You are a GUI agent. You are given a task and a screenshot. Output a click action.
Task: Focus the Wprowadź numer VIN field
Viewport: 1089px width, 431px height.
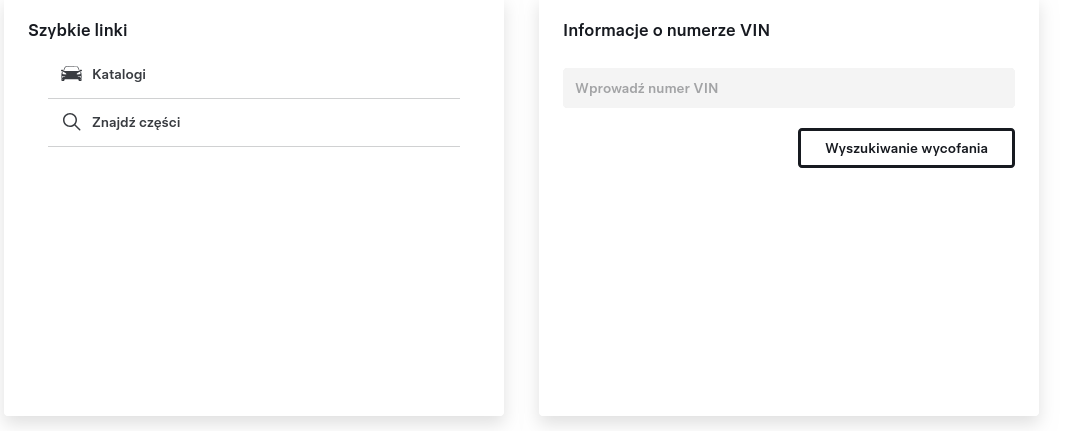click(x=788, y=88)
